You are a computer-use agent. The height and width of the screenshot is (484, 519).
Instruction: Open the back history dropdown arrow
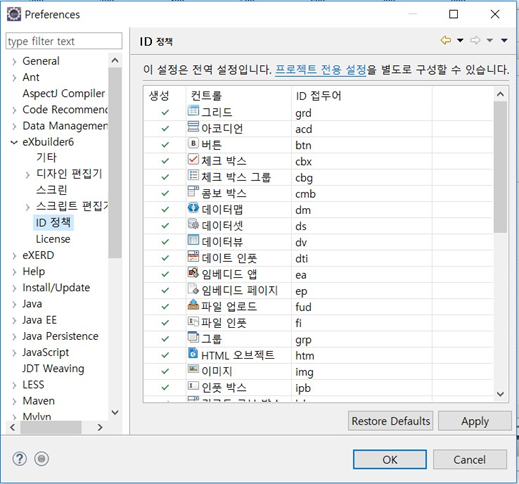[460, 40]
